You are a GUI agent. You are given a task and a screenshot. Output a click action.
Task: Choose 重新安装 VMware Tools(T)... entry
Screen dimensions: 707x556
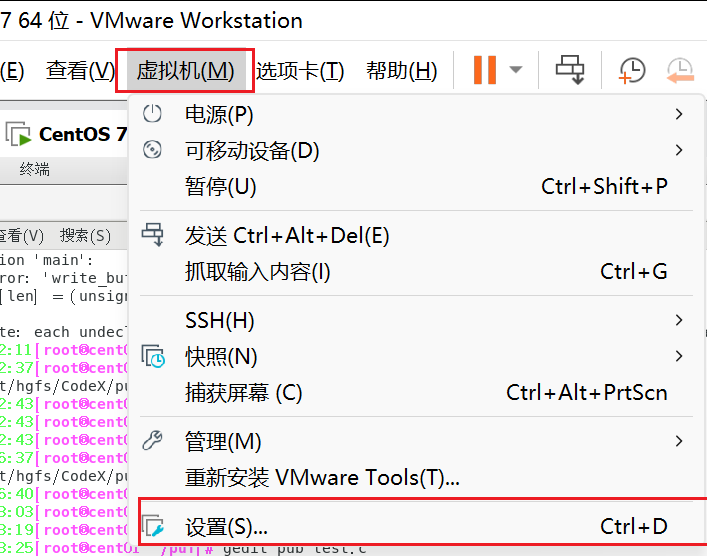click(416, 478)
